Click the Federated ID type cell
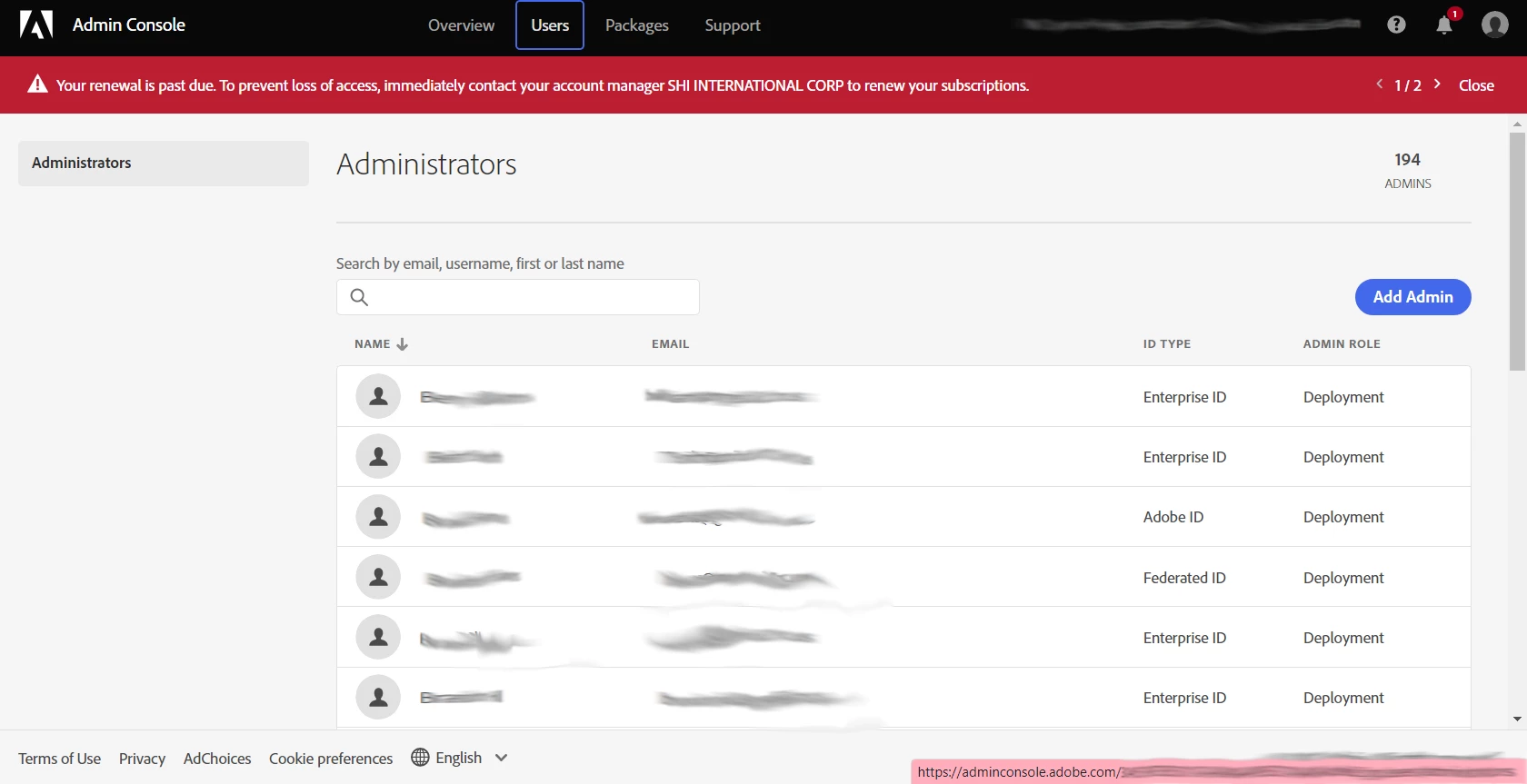 point(1184,578)
